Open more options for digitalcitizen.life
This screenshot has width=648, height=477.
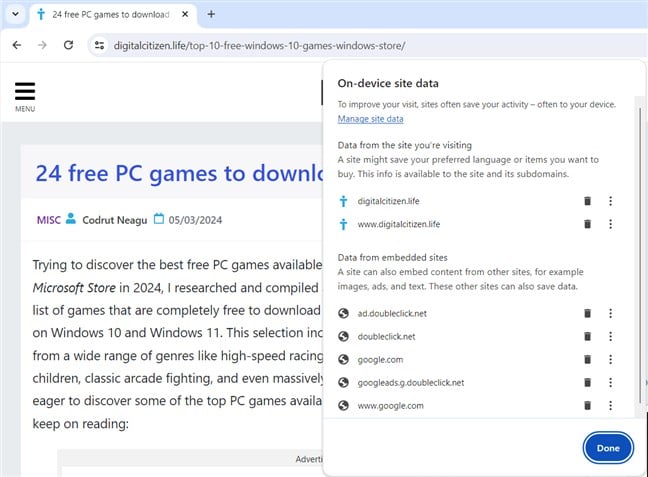[610, 201]
